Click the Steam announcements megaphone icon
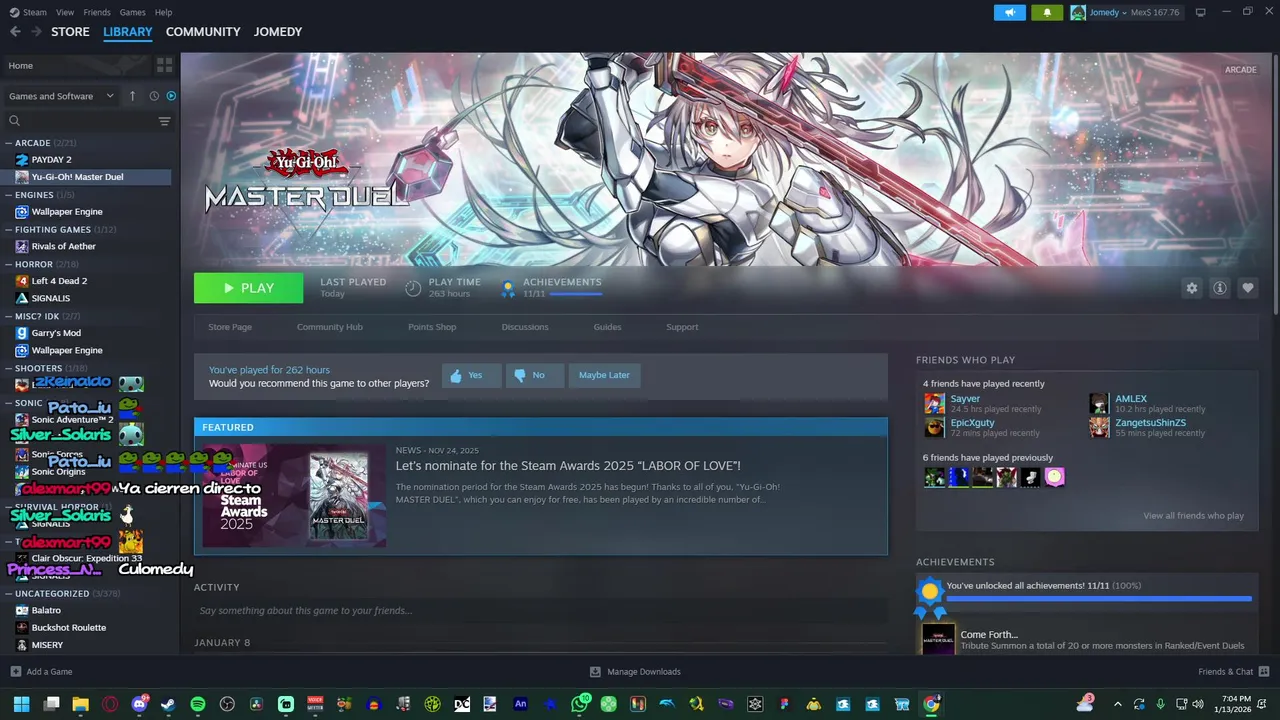 click(1010, 12)
